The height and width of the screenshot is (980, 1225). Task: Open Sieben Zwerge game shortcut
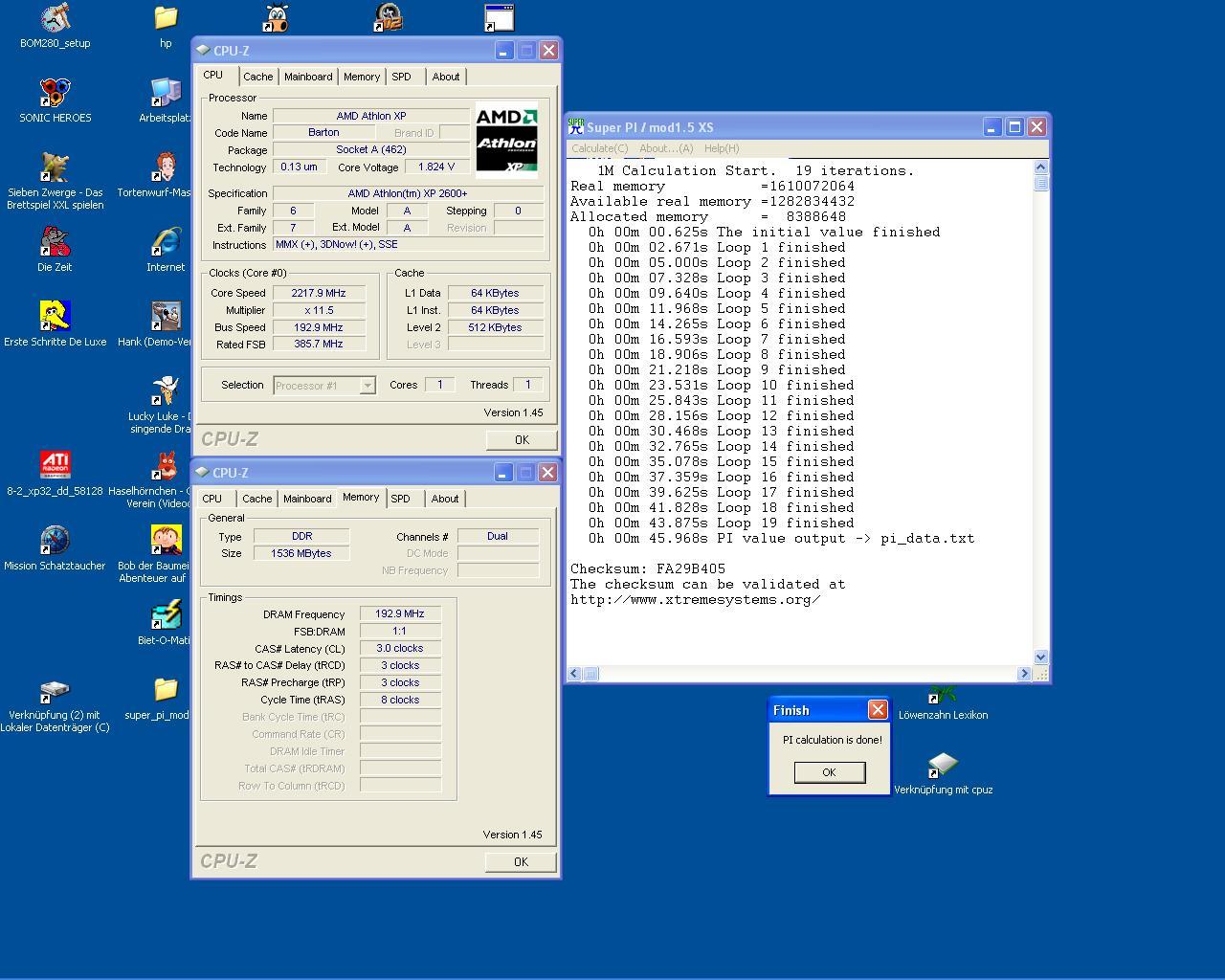coord(55,182)
